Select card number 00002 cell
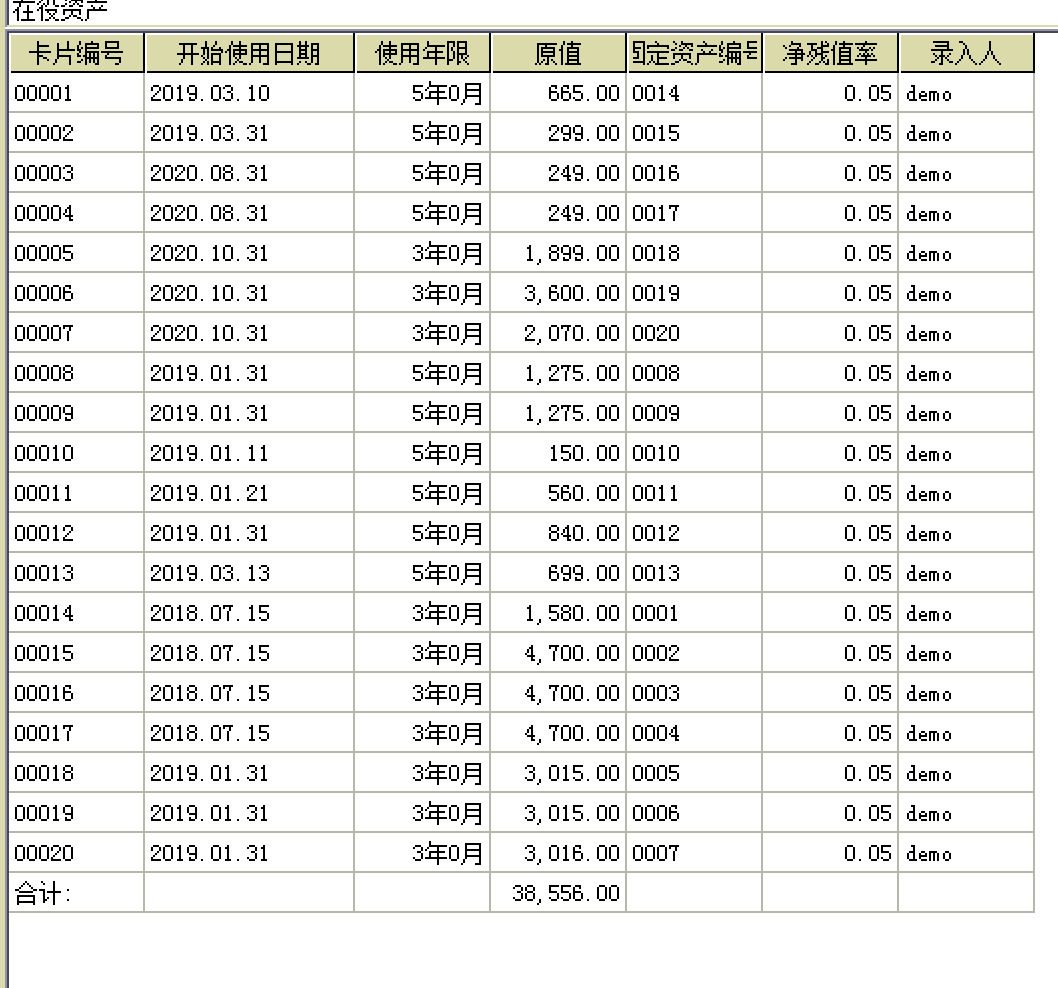The height and width of the screenshot is (988, 1058). coord(76,133)
